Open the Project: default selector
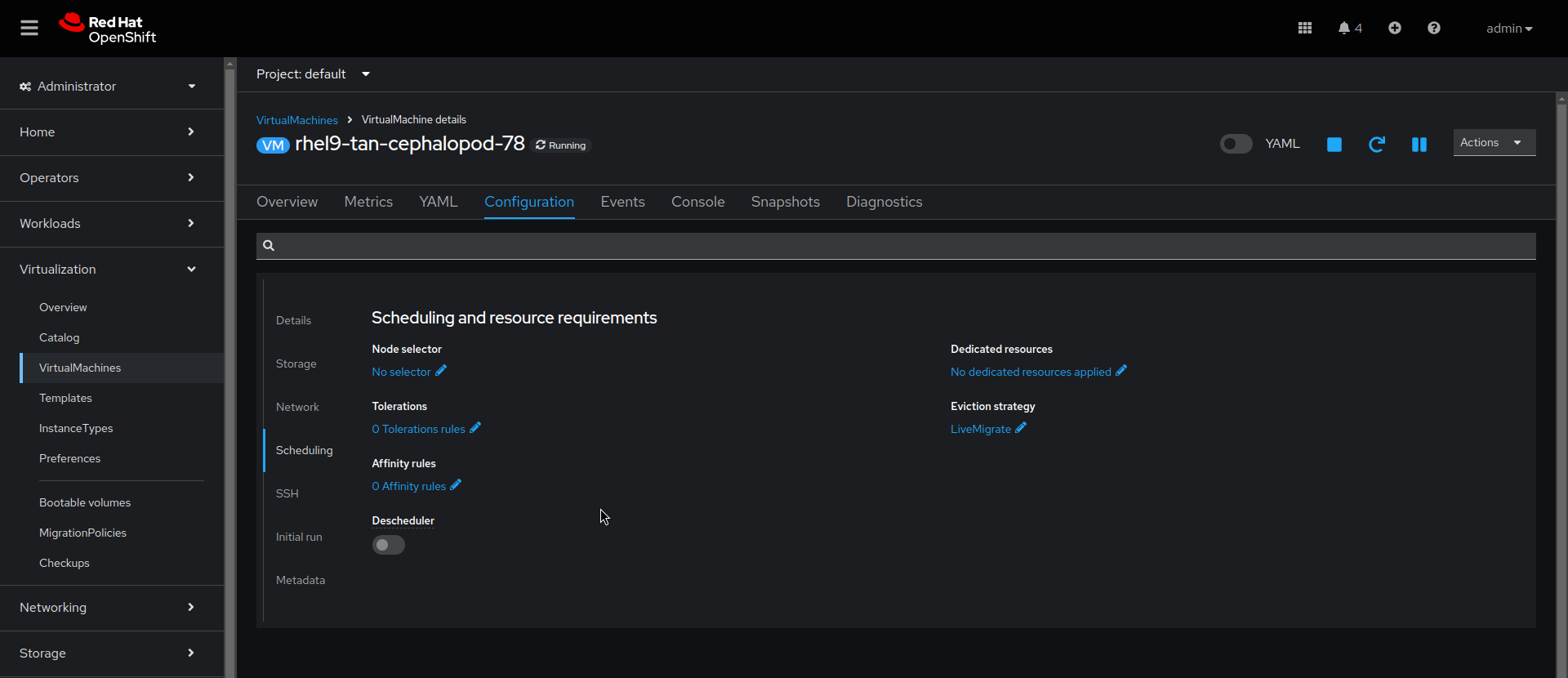 [x=313, y=74]
